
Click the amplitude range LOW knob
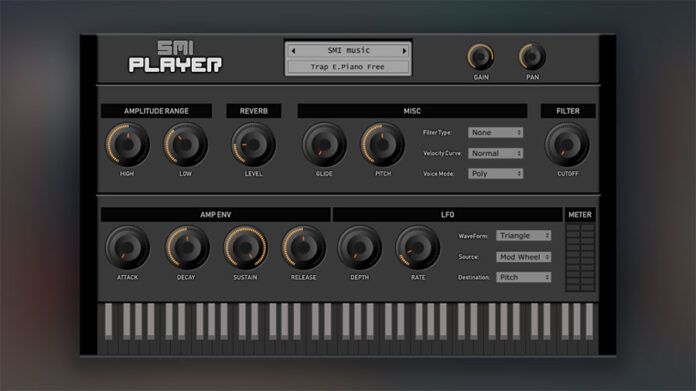pos(186,145)
